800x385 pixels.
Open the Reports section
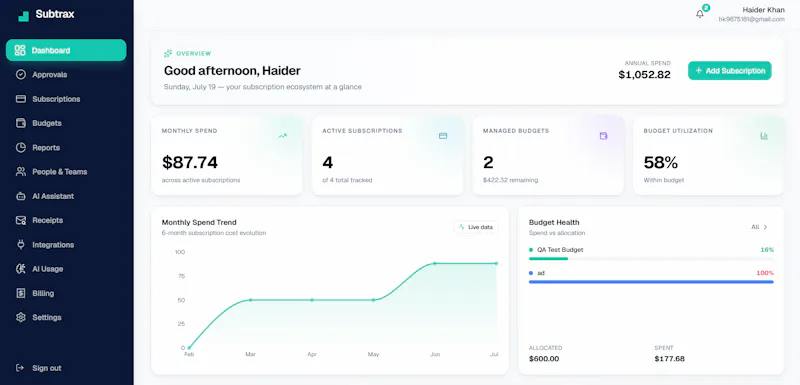pyautogui.click(x=66, y=147)
